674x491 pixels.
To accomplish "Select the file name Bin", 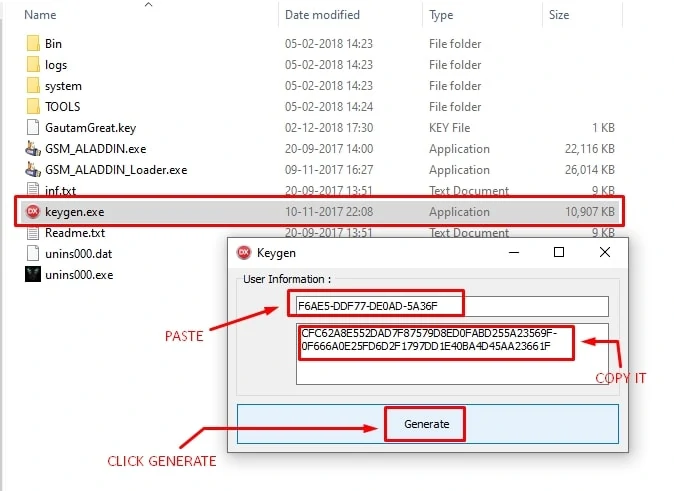I will tap(53, 44).
